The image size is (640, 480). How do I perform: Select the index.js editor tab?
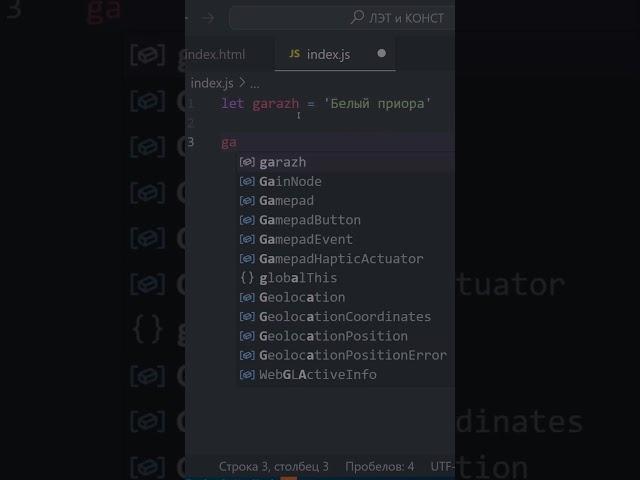coord(328,54)
